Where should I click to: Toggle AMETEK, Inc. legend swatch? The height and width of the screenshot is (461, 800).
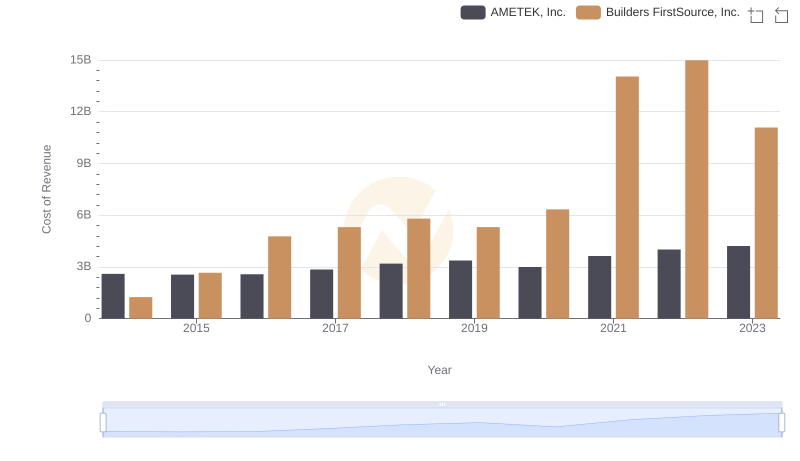click(x=472, y=12)
